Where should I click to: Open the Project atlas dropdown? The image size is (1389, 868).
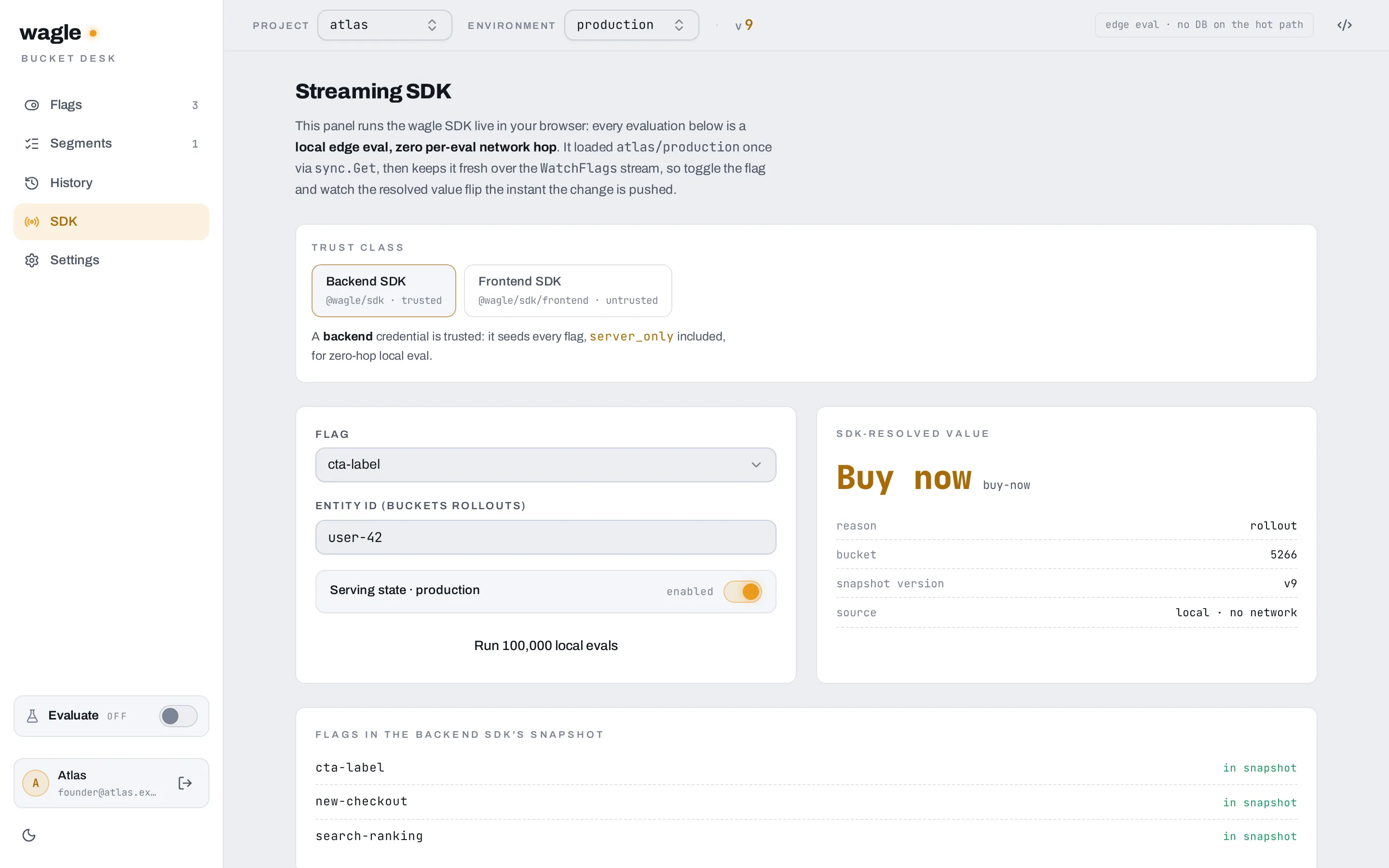coord(384,25)
